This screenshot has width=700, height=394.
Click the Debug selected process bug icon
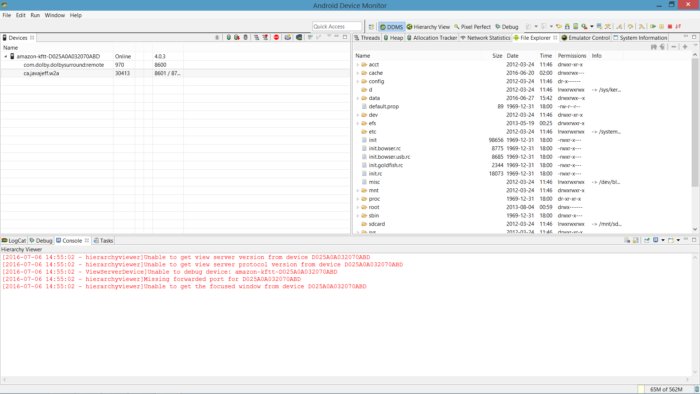click(217, 37)
